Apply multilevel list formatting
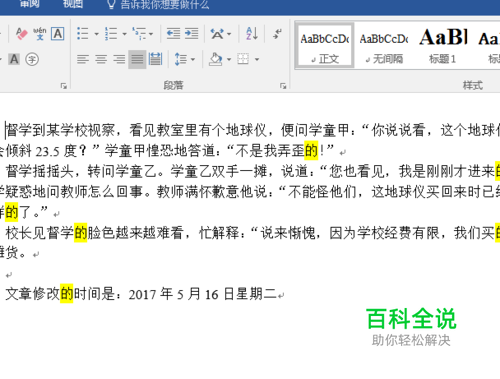The height and width of the screenshot is (379, 500). (x=139, y=34)
